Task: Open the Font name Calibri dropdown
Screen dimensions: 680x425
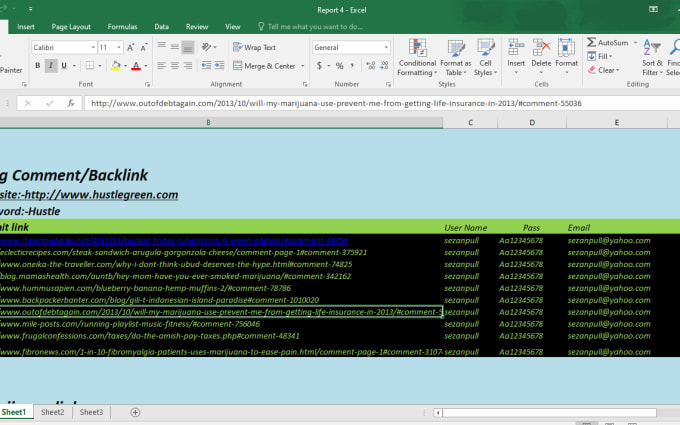Action: click(x=93, y=47)
